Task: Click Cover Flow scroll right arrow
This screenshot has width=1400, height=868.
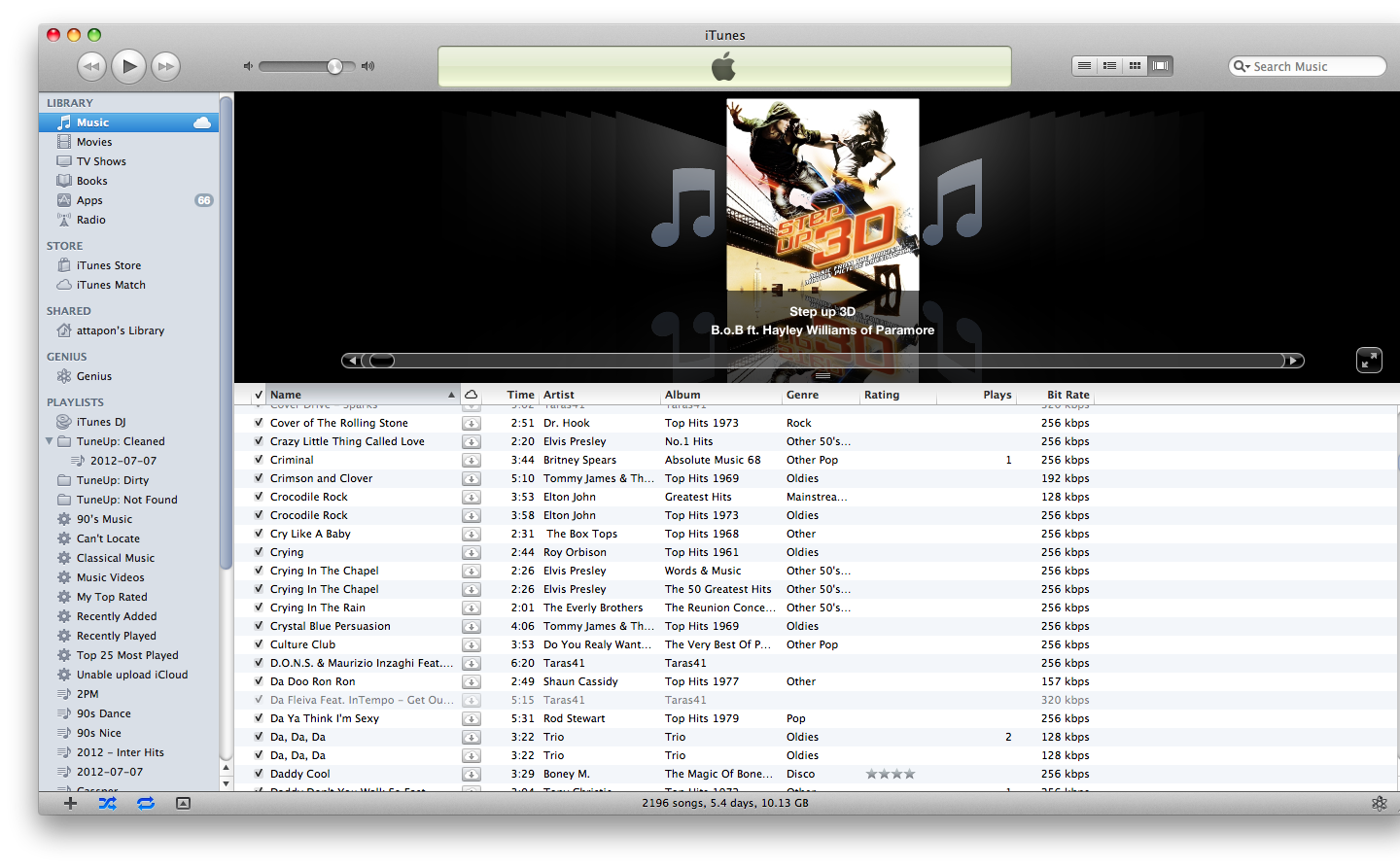Action: 1294,361
